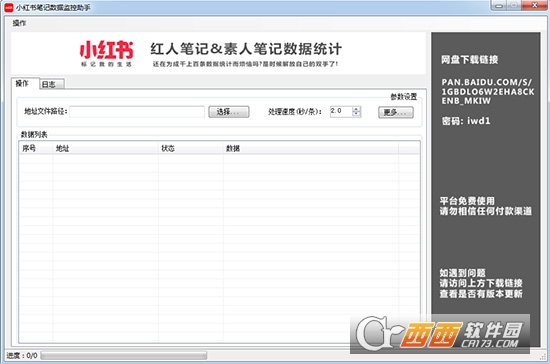Viewport: 550px width, 364px height.
Task: Click the progress bar at bottom
Action: coord(123,356)
